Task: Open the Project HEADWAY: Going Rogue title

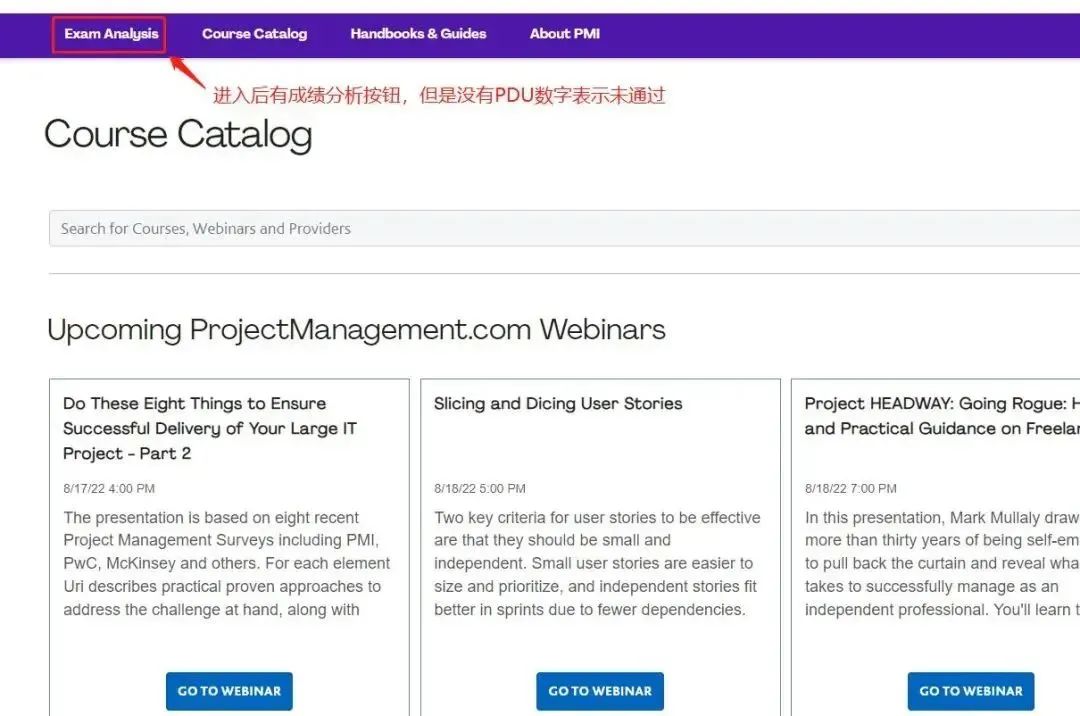Action: pyautogui.click(x=940, y=416)
